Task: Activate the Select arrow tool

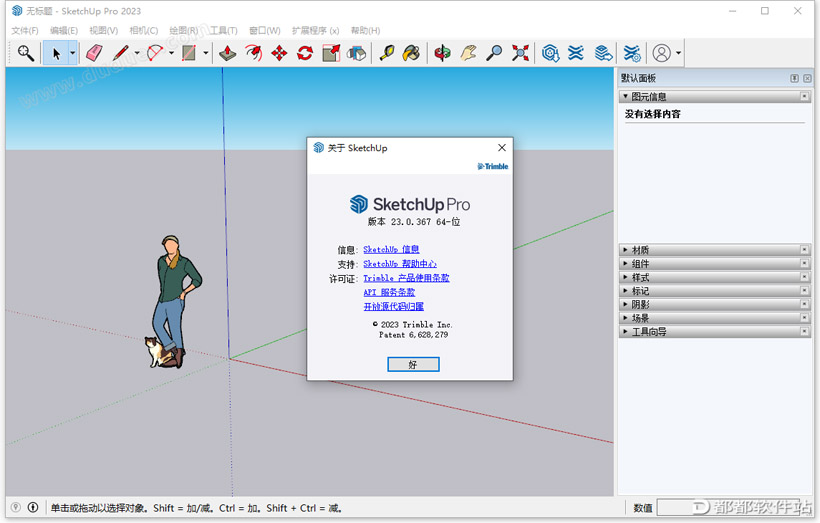Action: [x=56, y=53]
